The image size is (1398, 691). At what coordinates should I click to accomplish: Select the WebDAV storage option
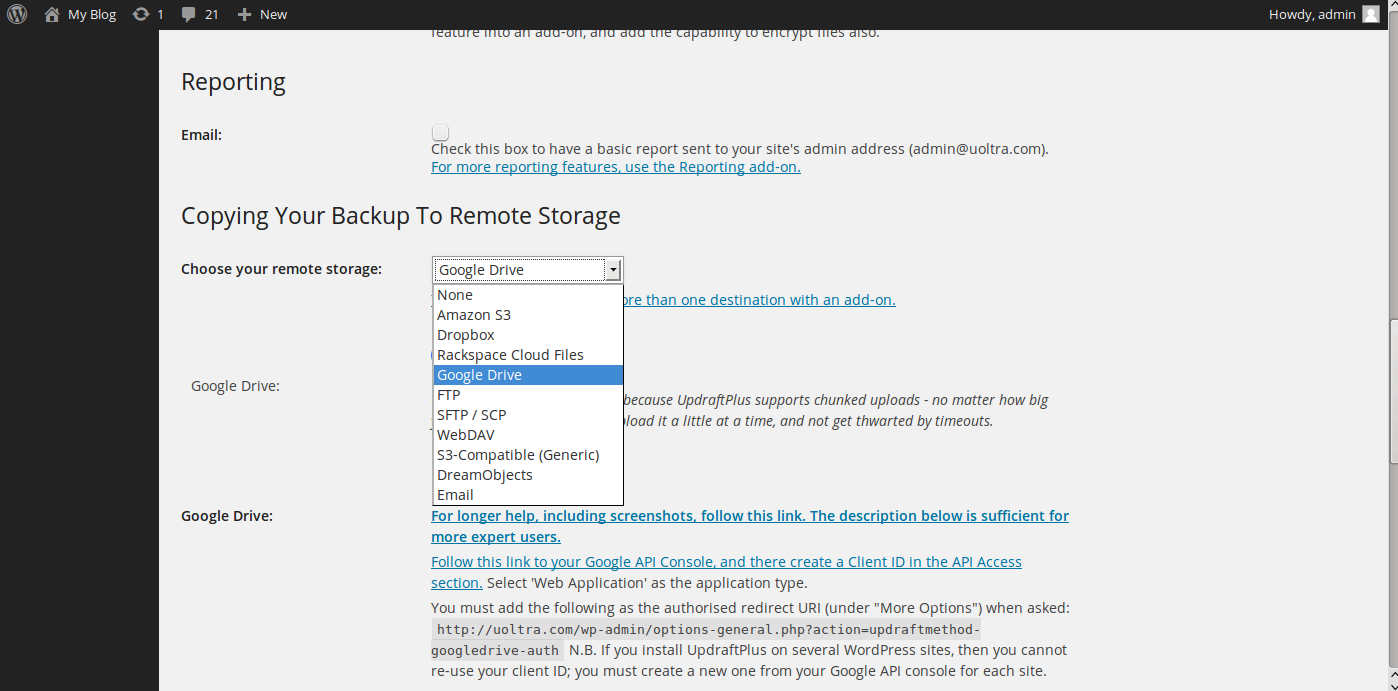(466, 435)
